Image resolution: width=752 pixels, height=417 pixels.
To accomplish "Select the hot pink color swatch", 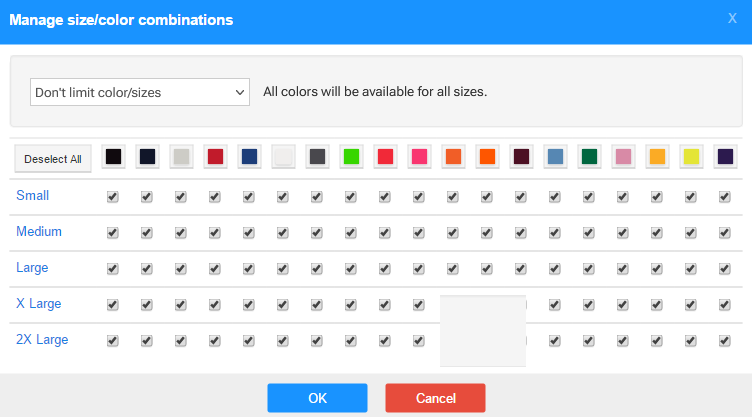I will click(x=420, y=156).
